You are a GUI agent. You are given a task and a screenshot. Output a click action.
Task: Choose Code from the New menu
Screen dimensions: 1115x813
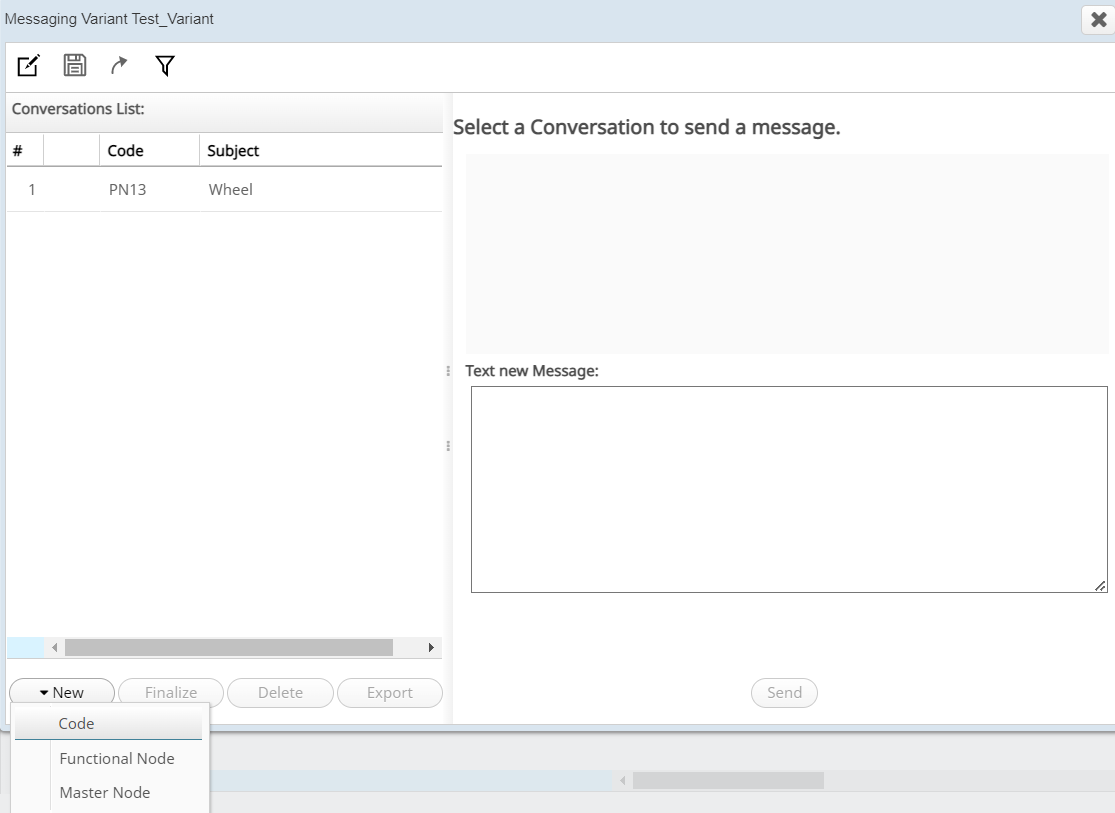[x=77, y=724]
